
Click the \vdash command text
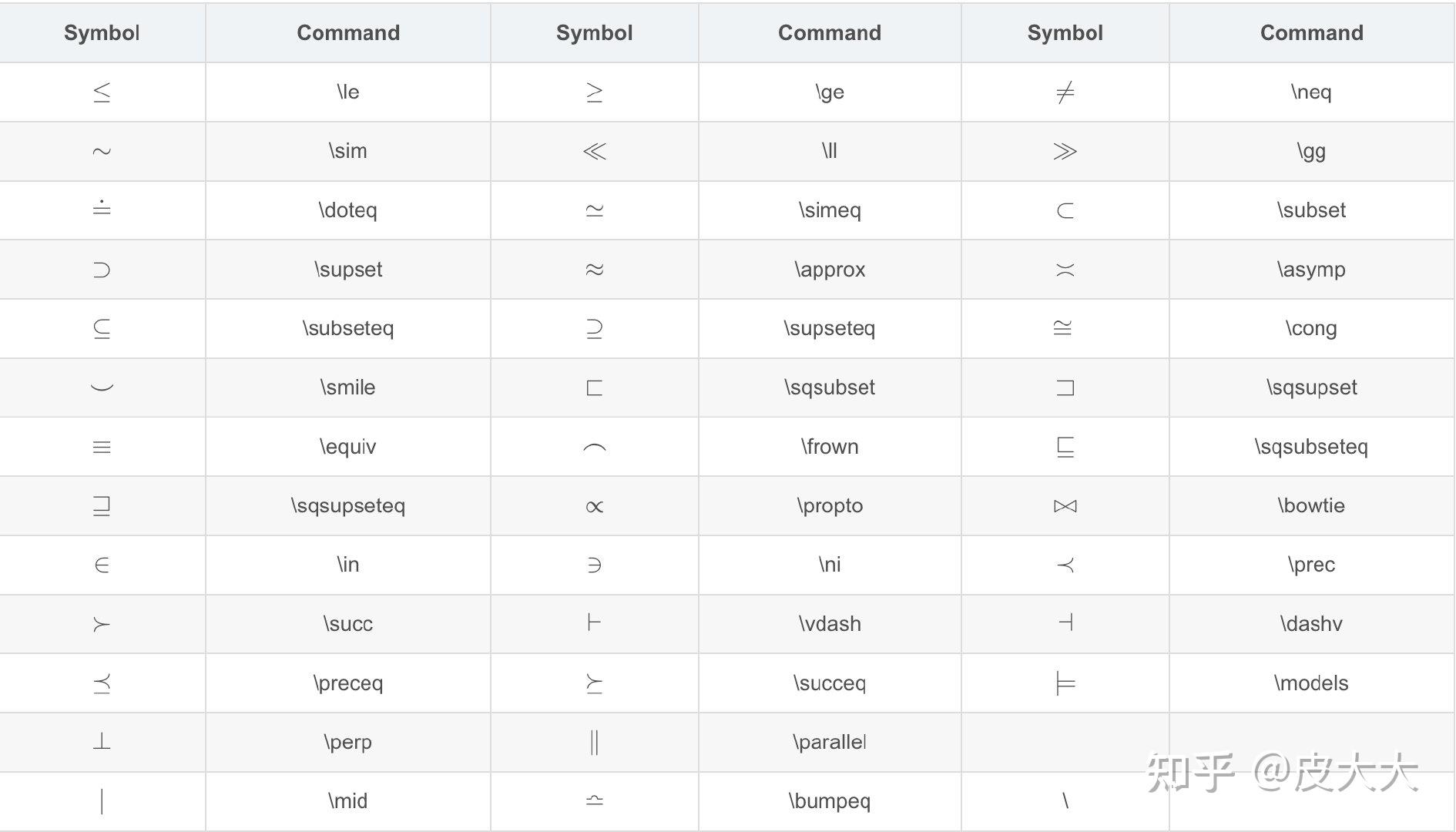(x=830, y=624)
